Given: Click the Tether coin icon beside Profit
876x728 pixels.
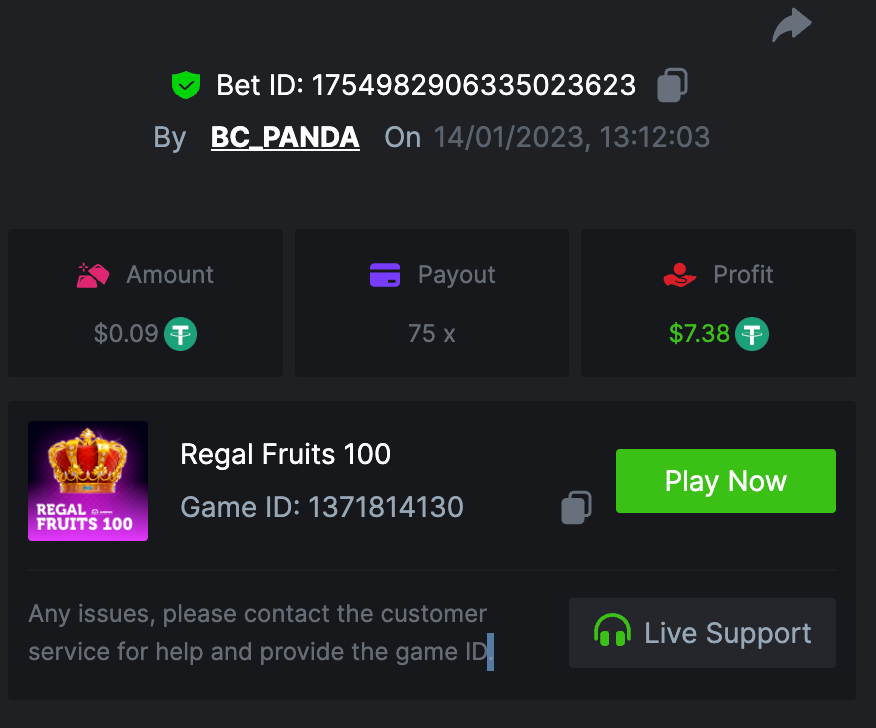Looking at the screenshot, I should coord(752,333).
